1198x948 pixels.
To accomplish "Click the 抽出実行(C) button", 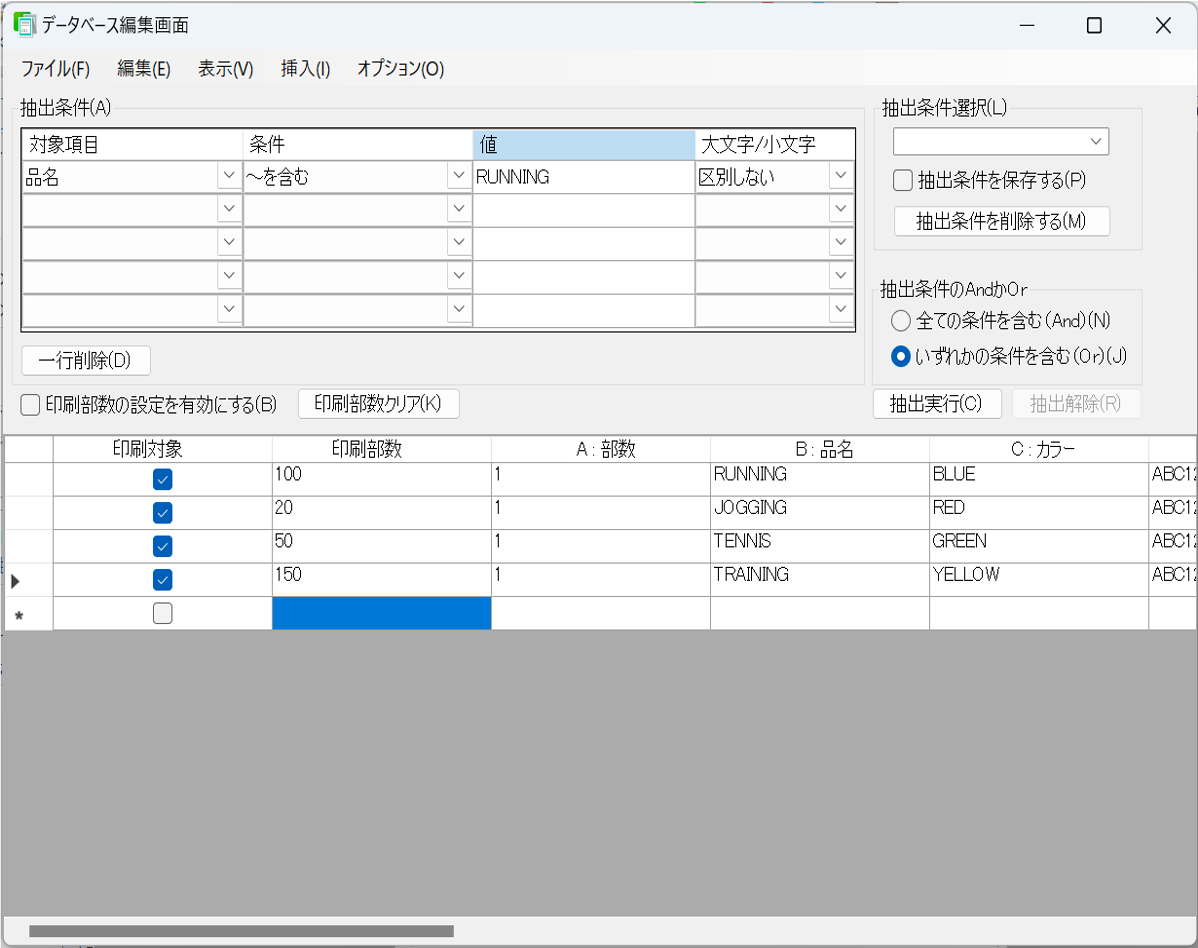I will click(936, 404).
